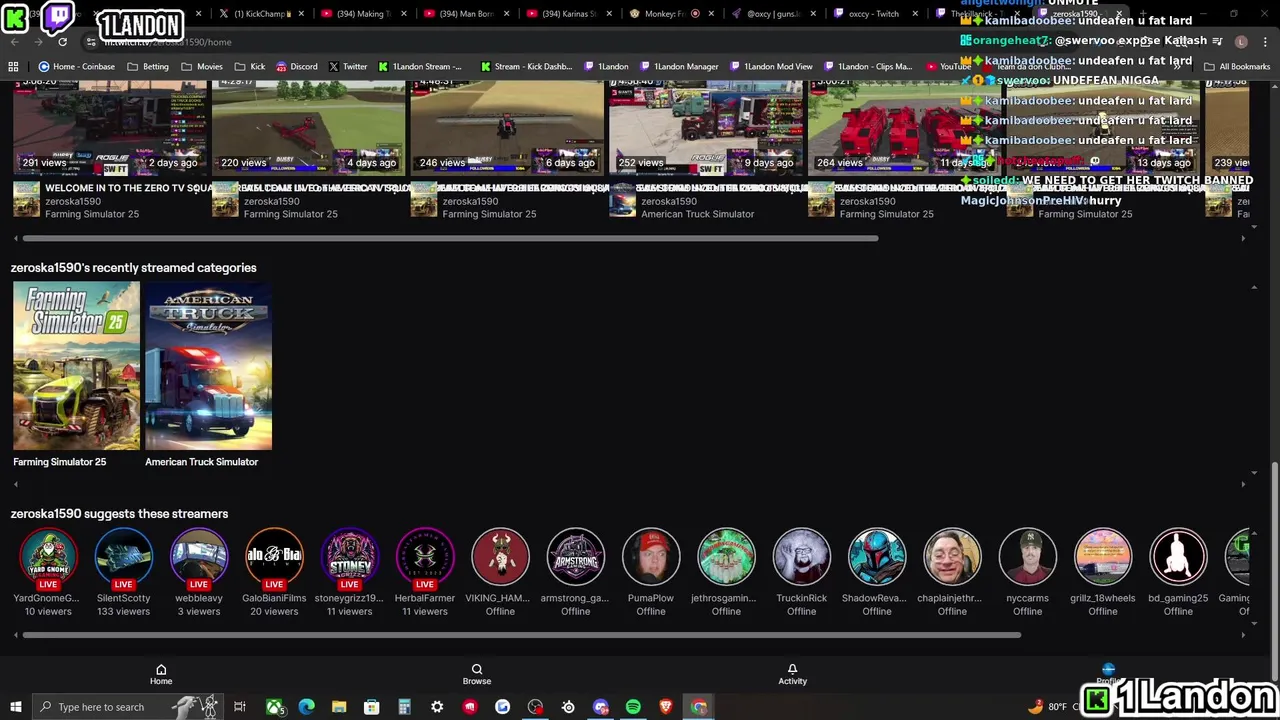Open webbleavy live streamer avatar
Viewport: 1280px width, 720px height.
pos(199,557)
